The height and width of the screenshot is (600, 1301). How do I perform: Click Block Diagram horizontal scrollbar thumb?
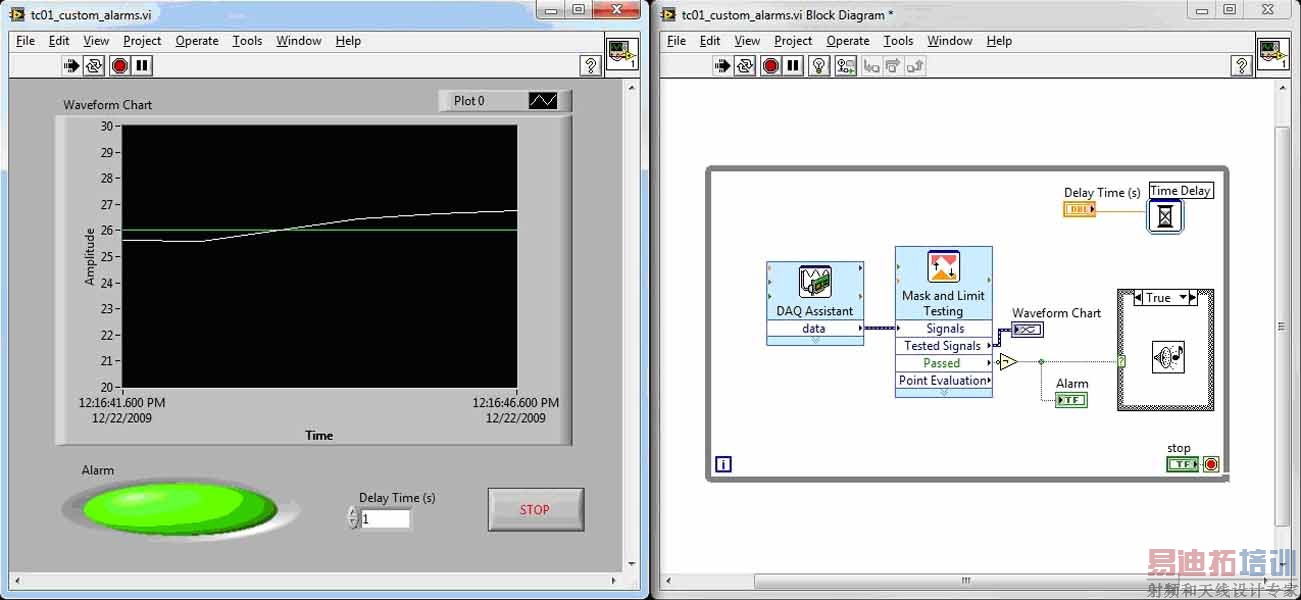coord(966,581)
